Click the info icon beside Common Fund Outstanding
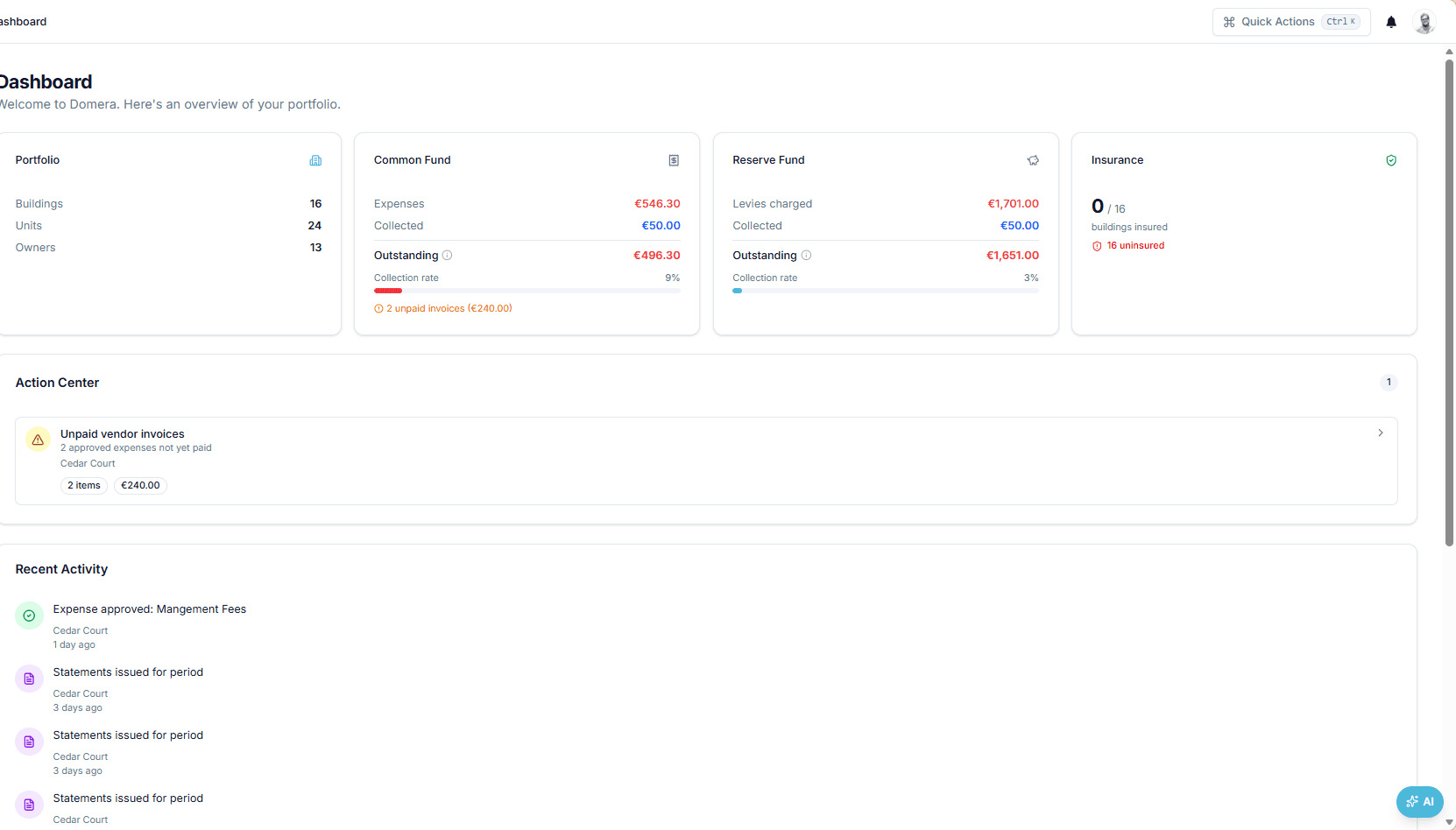The image size is (1456, 830). tap(447, 256)
